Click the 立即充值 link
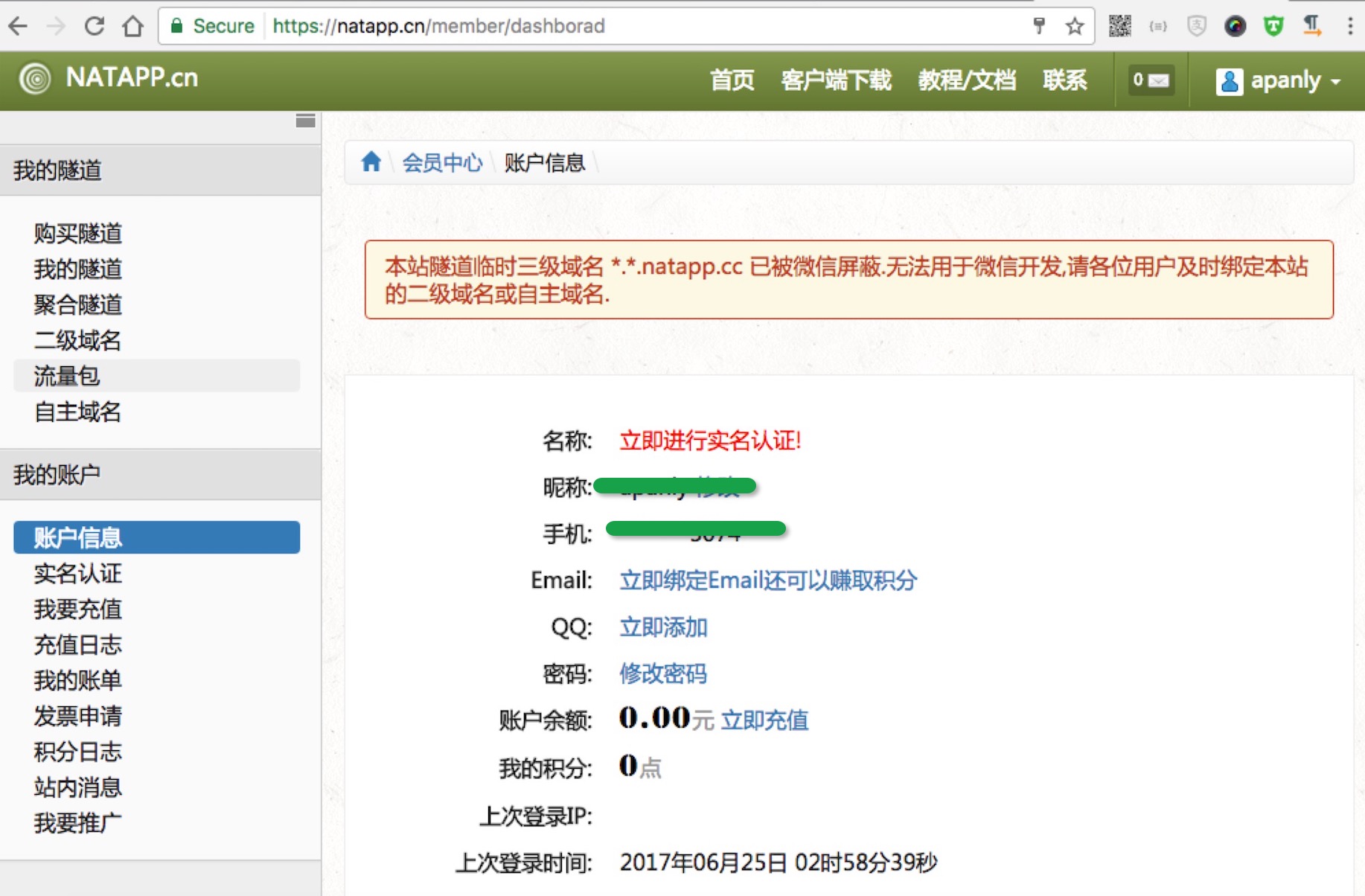The width and height of the screenshot is (1365, 896). point(764,720)
